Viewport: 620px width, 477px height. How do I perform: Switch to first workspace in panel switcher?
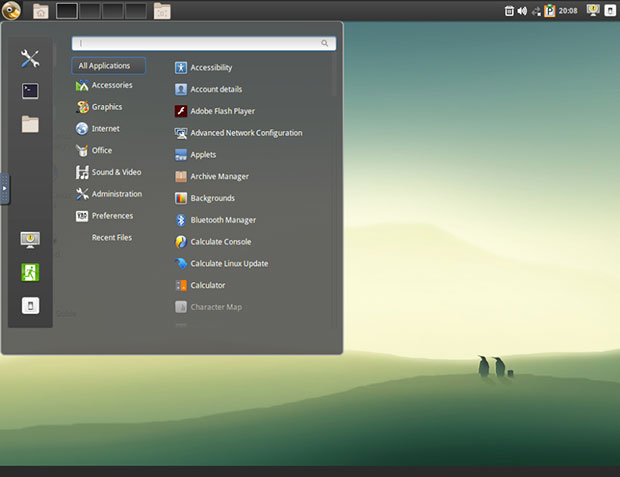[x=67, y=11]
